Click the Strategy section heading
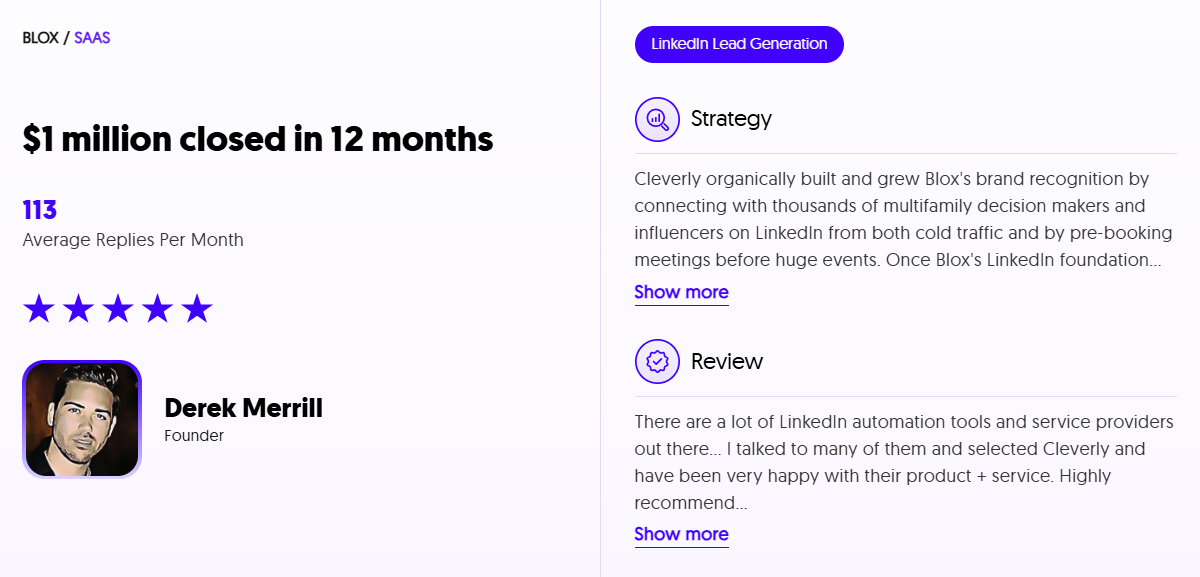This screenshot has width=1200, height=577. tap(731, 119)
